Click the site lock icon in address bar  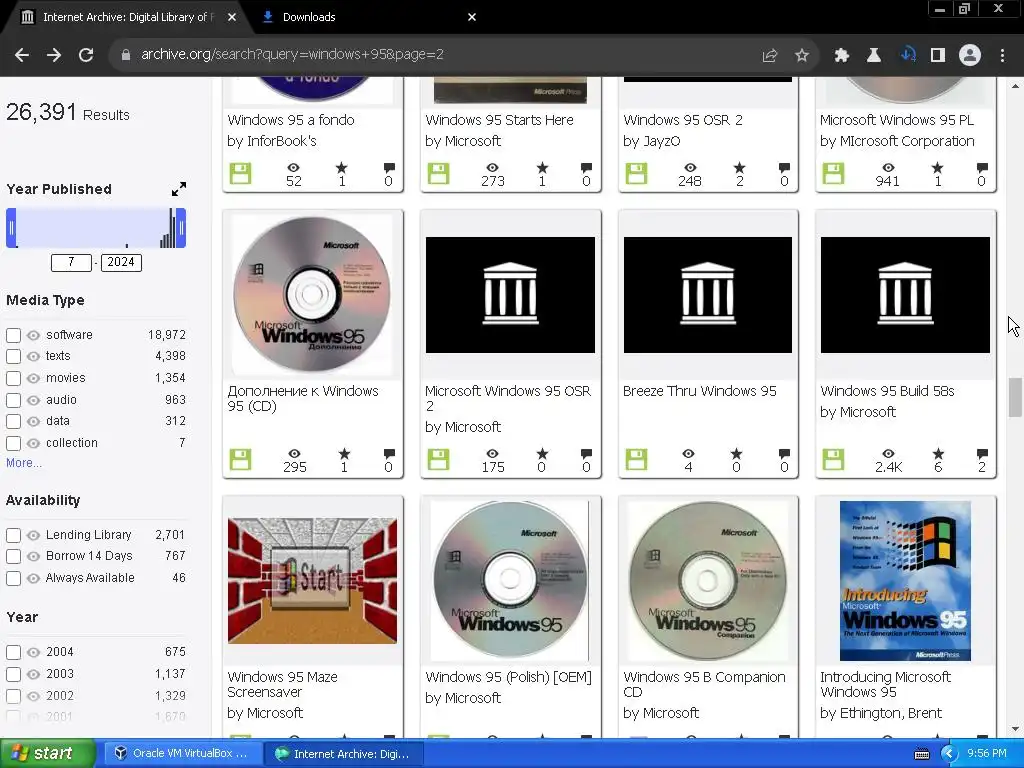[x=126, y=55]
